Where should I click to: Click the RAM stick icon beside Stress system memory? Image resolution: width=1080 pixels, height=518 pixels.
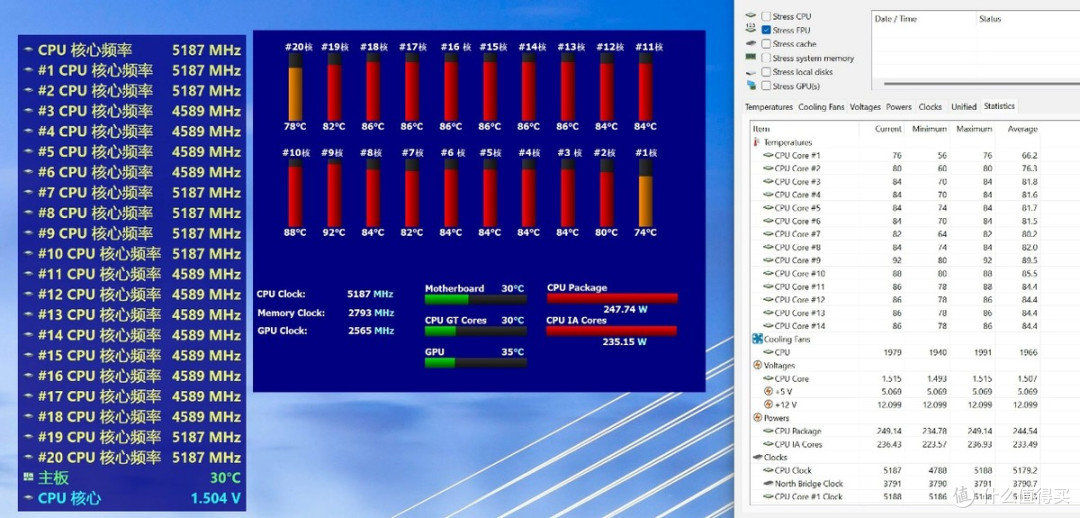tap(751, 58)
